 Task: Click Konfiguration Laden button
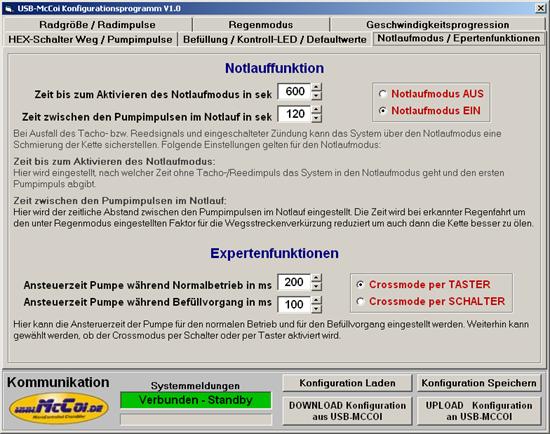pos(347,383)
